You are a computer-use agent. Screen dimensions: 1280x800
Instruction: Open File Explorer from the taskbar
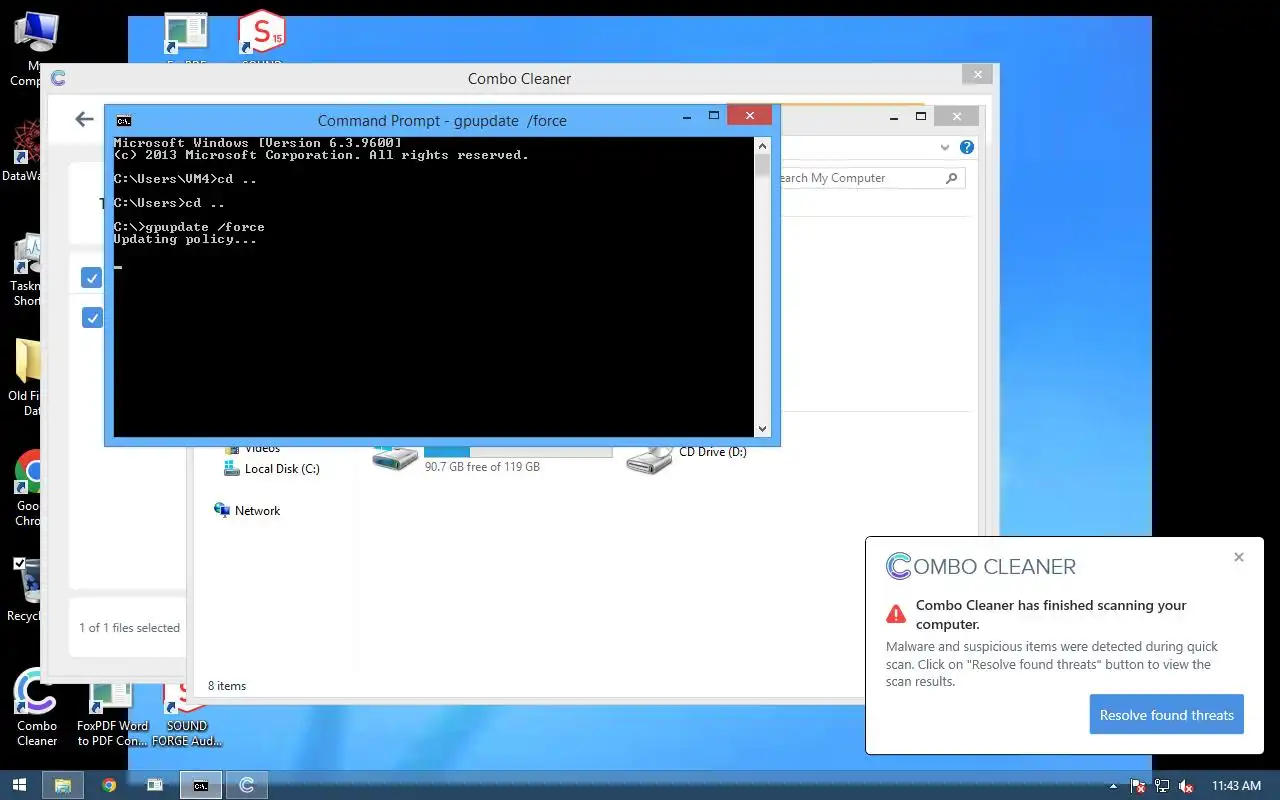[x=62, y=786]
